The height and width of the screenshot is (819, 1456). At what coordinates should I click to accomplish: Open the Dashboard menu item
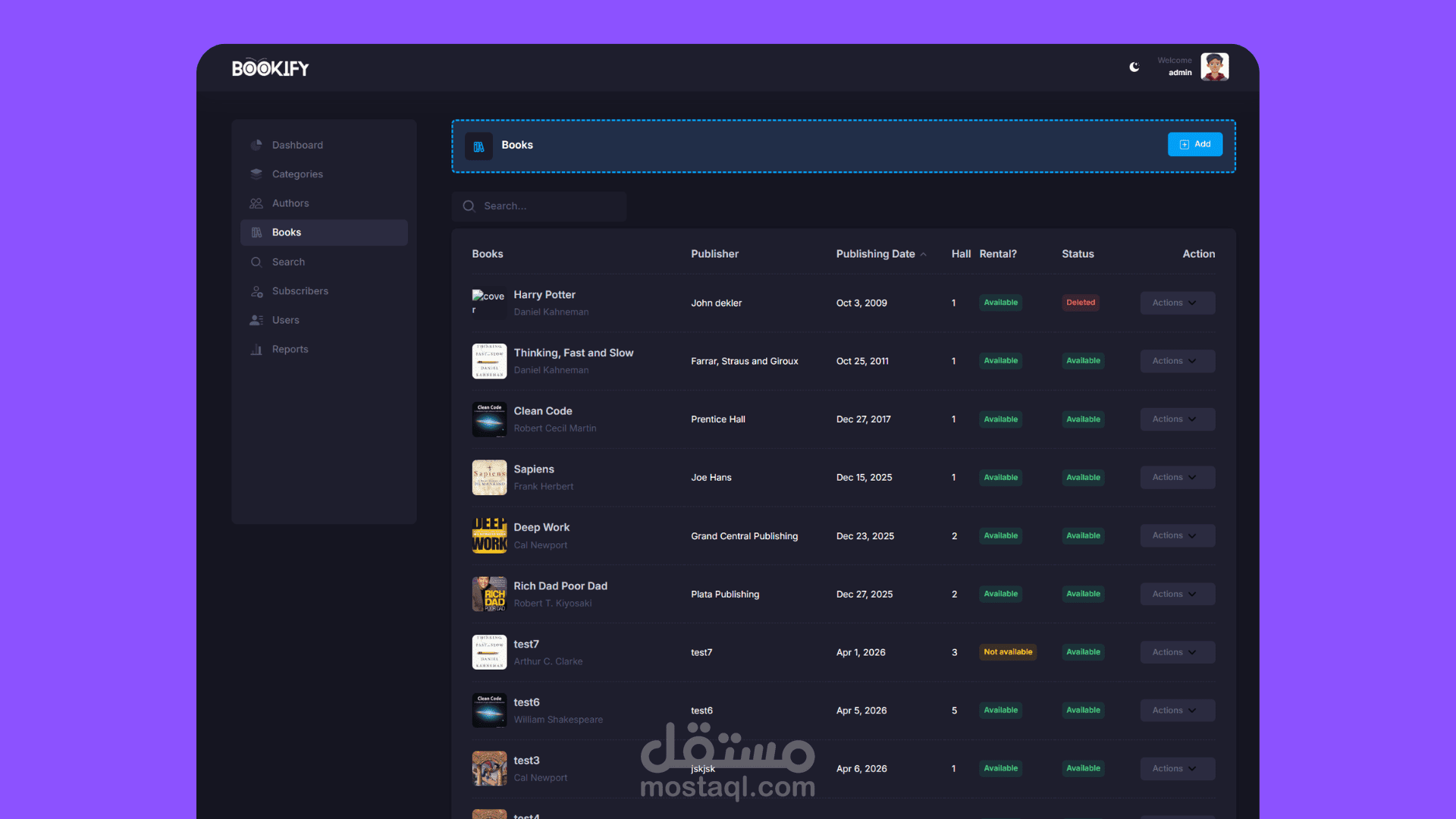coord(324,145)
